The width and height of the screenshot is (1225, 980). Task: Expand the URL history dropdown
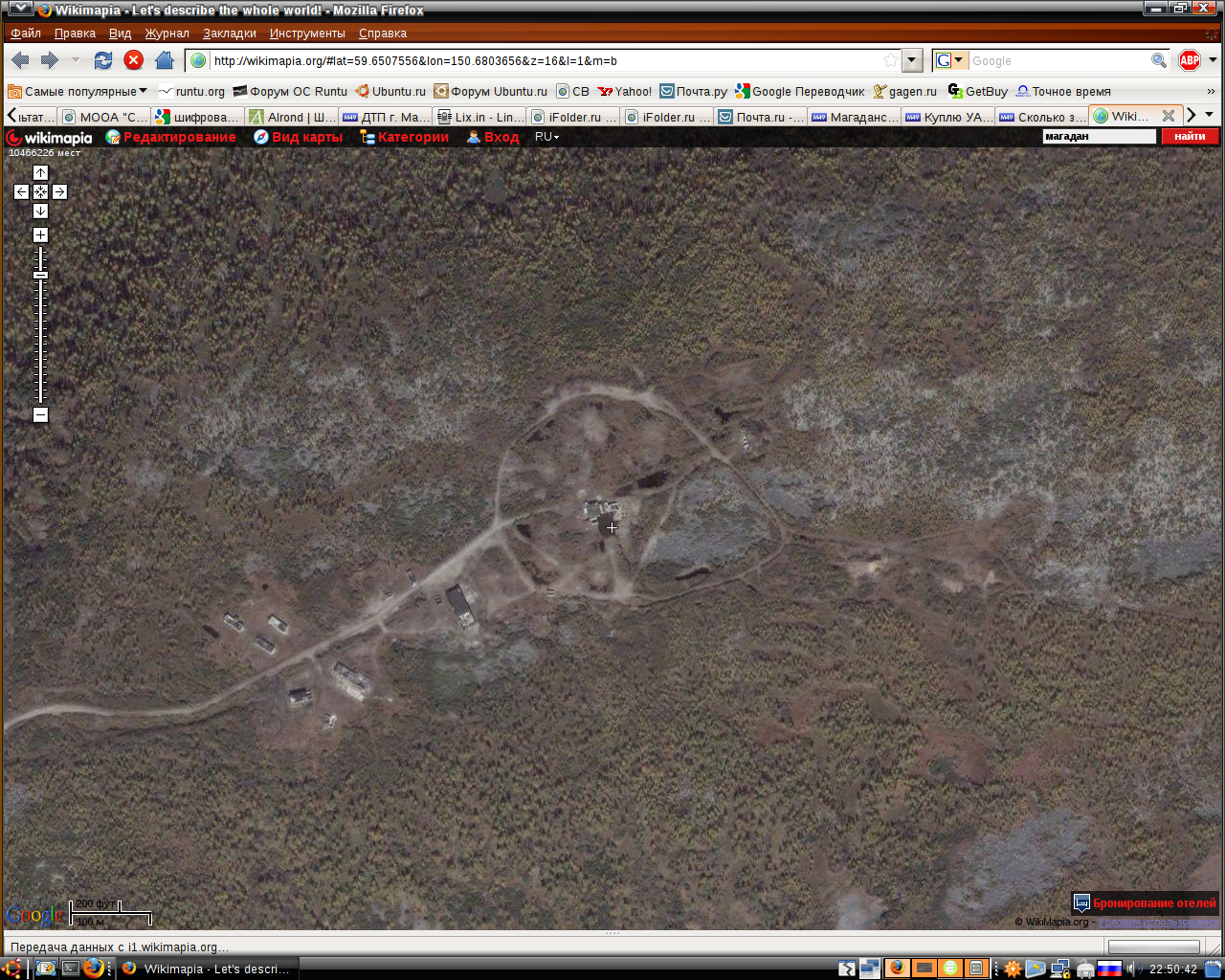click(912, 60)
